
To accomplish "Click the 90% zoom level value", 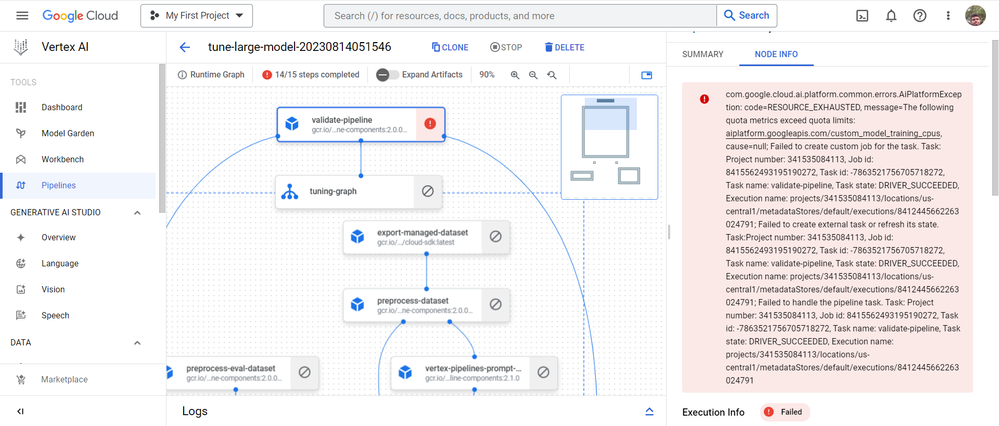I will coord(487,75).
